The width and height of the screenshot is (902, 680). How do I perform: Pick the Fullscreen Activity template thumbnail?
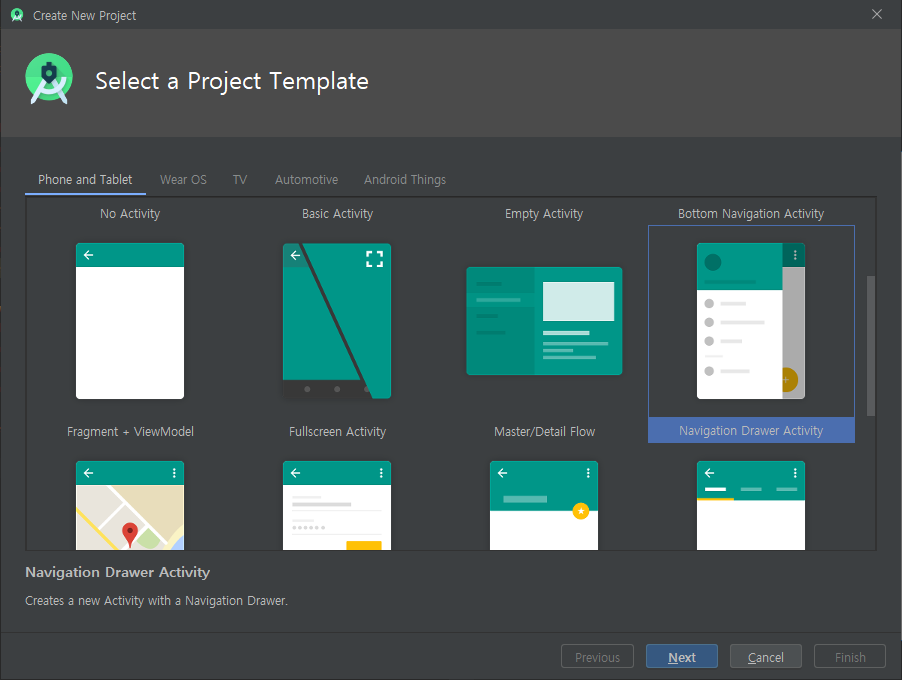tap(337, 321)
